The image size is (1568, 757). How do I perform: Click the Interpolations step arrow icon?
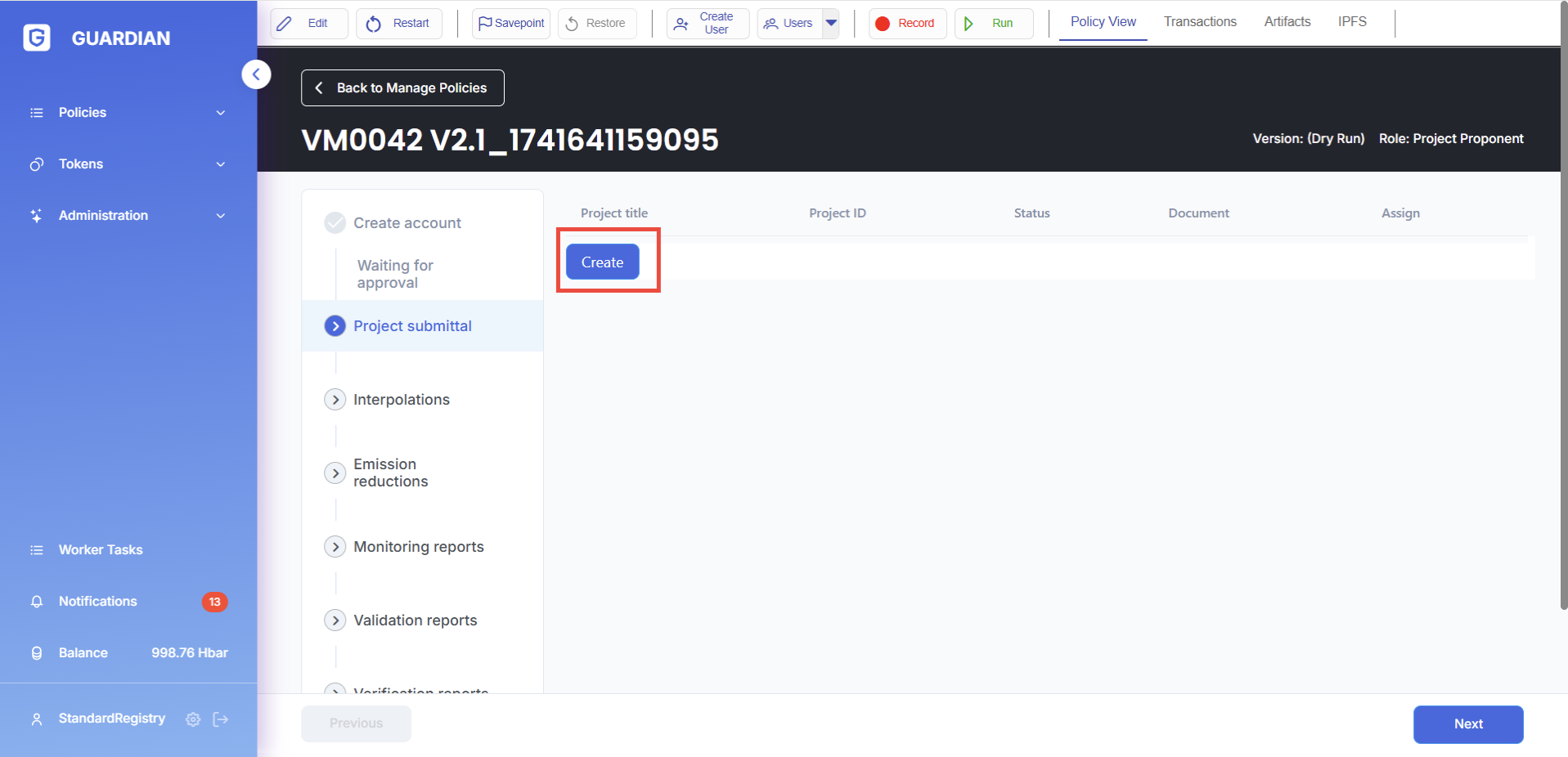coord(335,400)
